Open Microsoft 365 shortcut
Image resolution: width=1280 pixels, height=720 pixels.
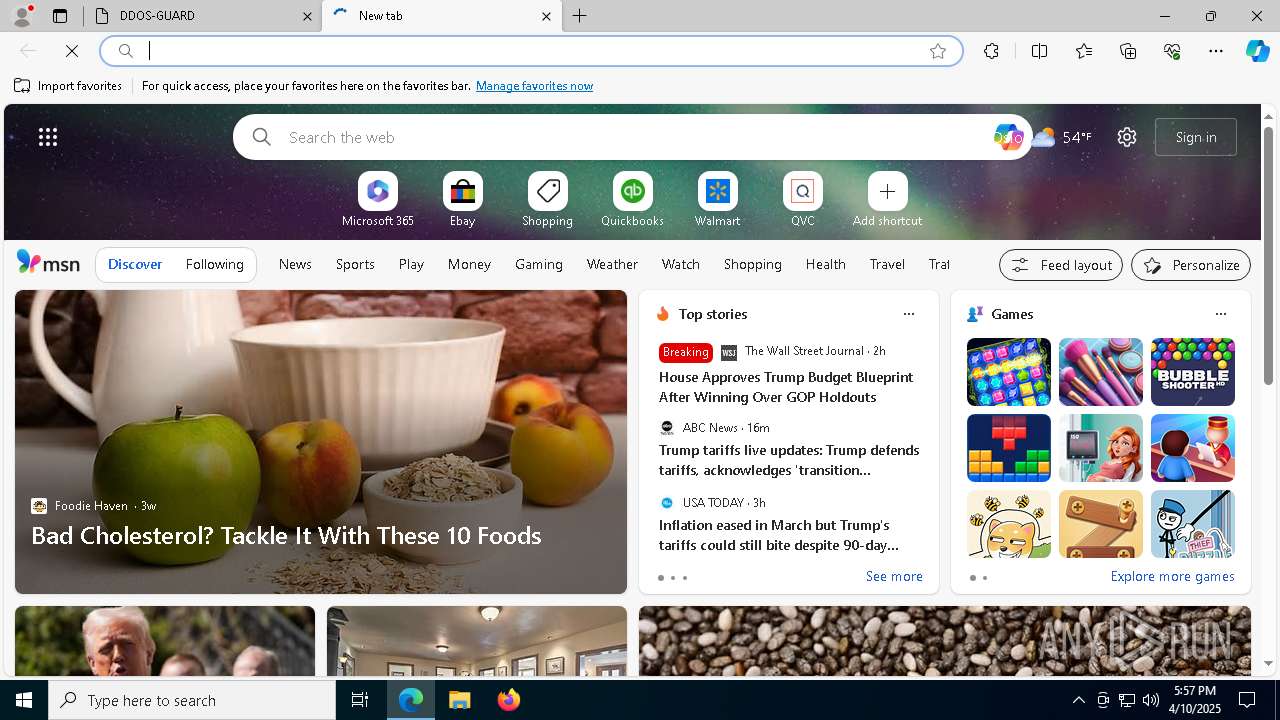(377, 200)
